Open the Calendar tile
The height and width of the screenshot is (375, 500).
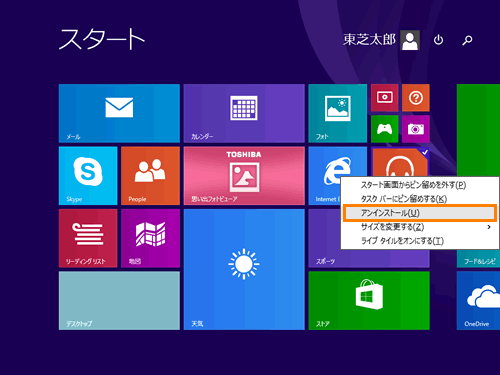pos(244,113)
